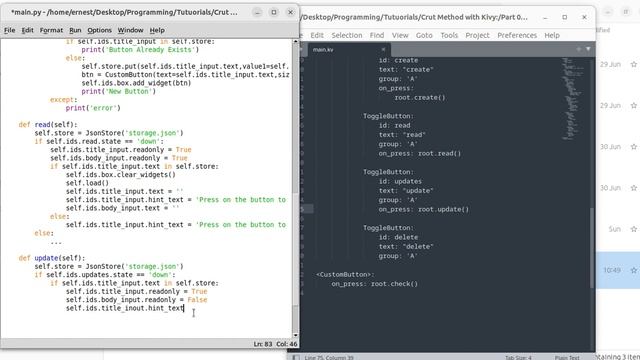Close the main.kv tab
640x360 pixels.
click(x=383, y=49)
